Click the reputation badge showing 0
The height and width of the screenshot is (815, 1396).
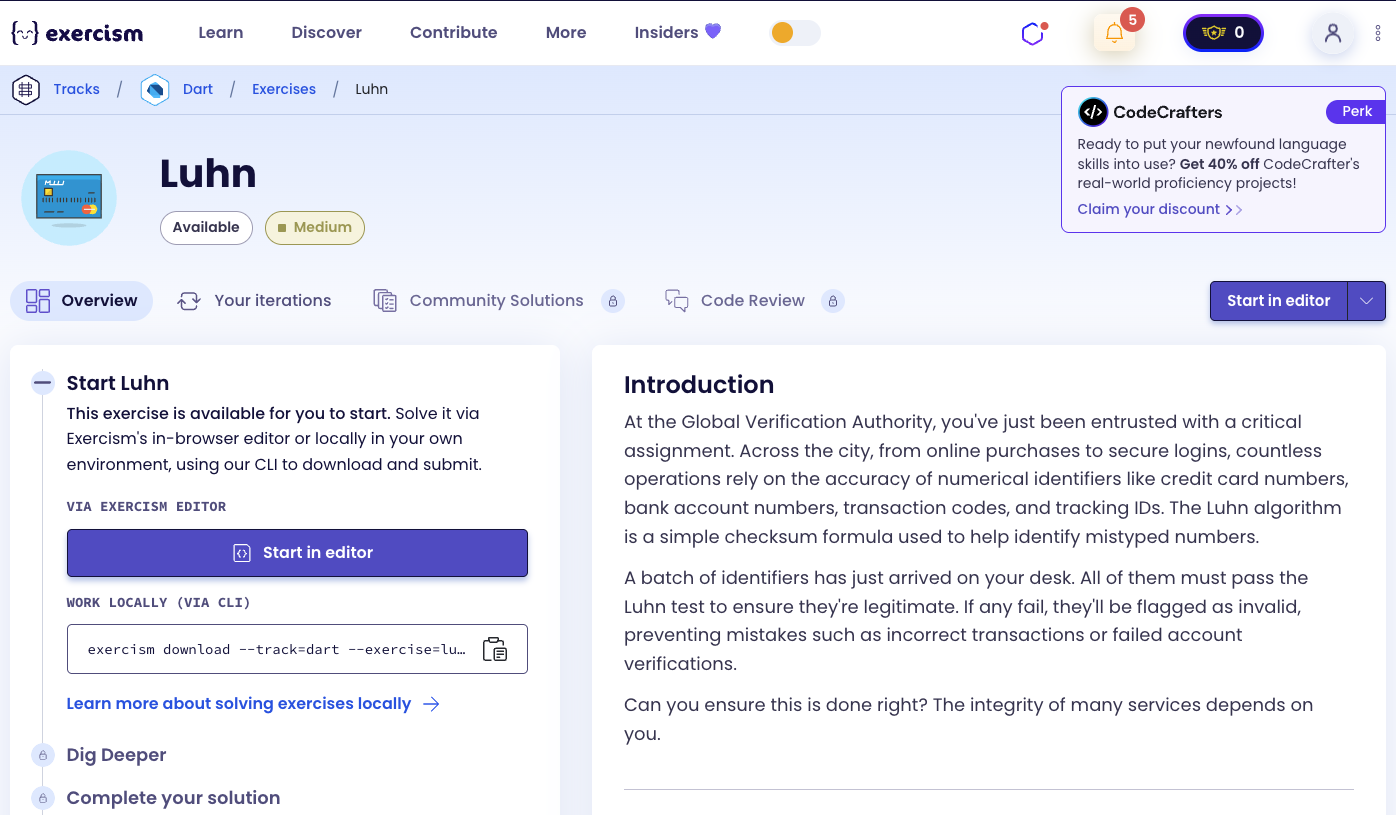1223,33
